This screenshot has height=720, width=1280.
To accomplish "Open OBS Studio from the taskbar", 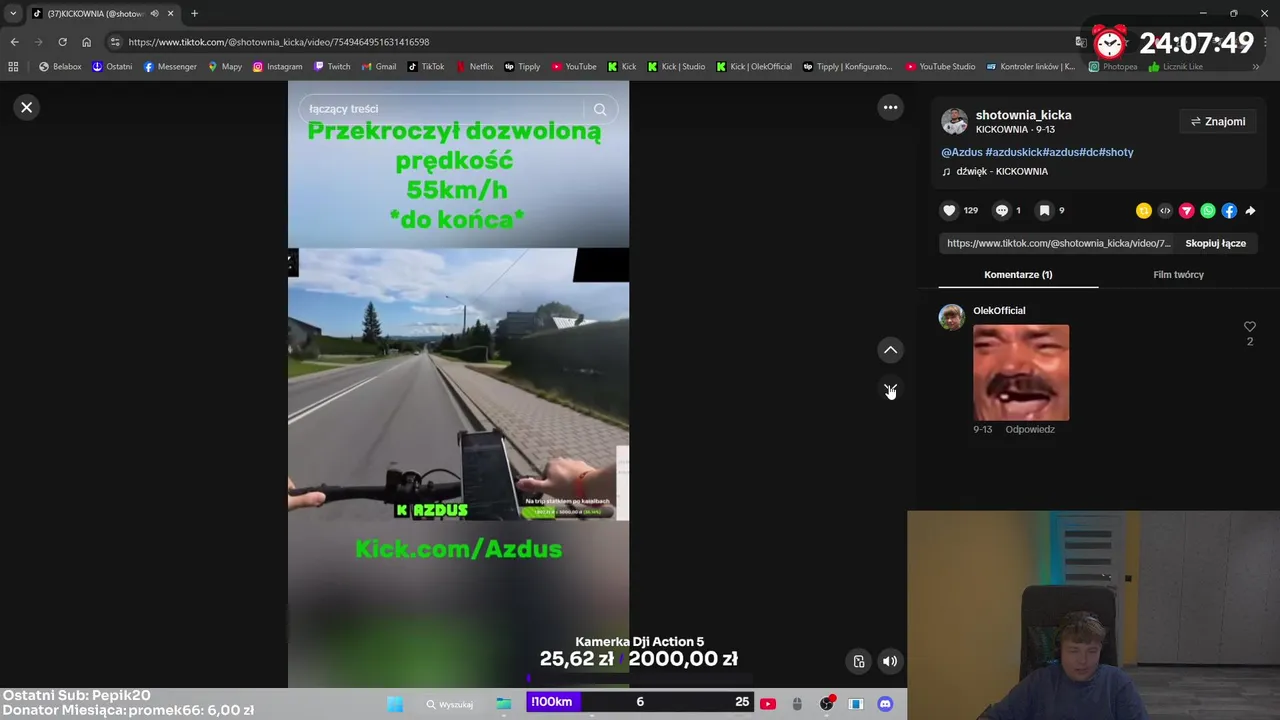I will click(x=826, y=704).
